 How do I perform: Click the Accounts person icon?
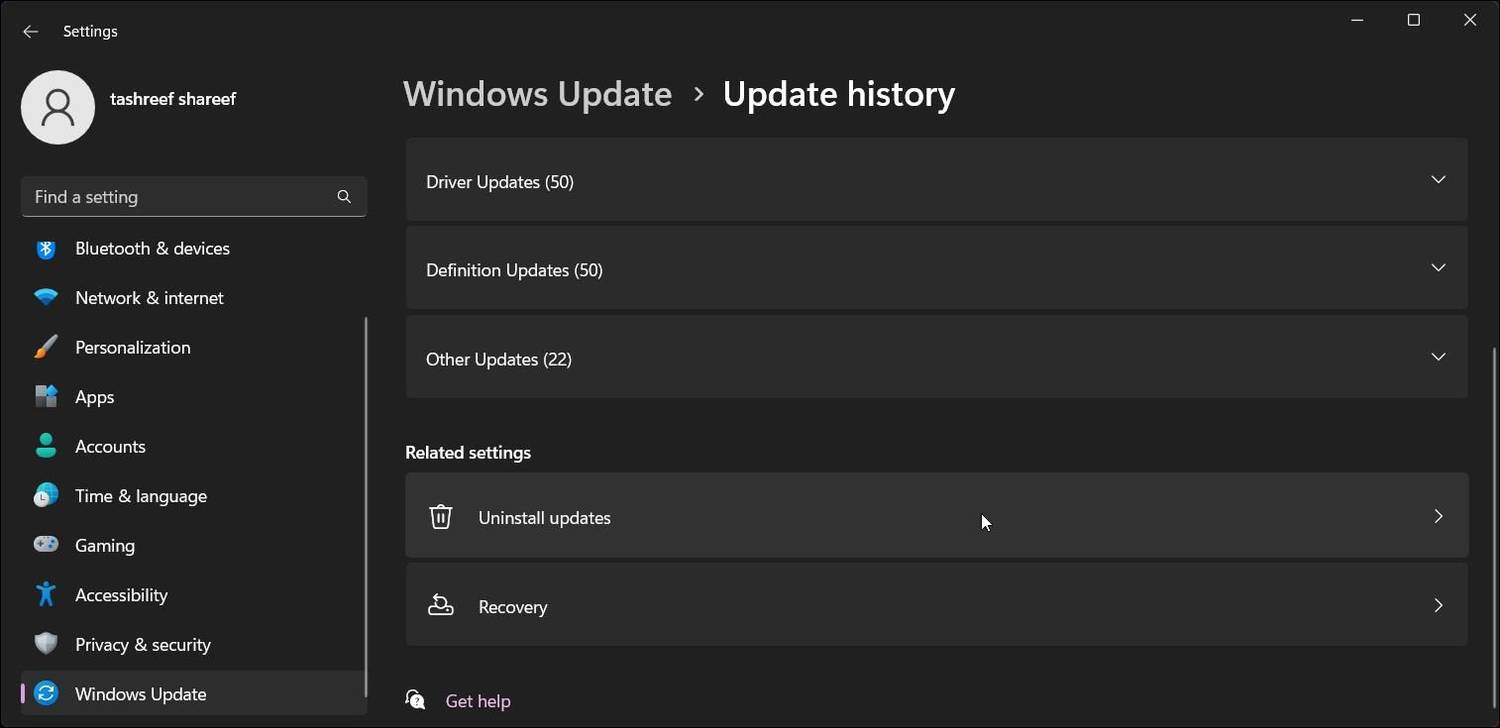[46, 447]
